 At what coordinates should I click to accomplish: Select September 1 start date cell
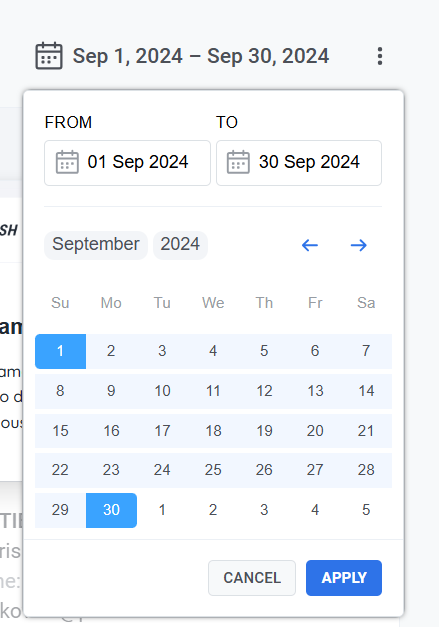click(60, 351)
